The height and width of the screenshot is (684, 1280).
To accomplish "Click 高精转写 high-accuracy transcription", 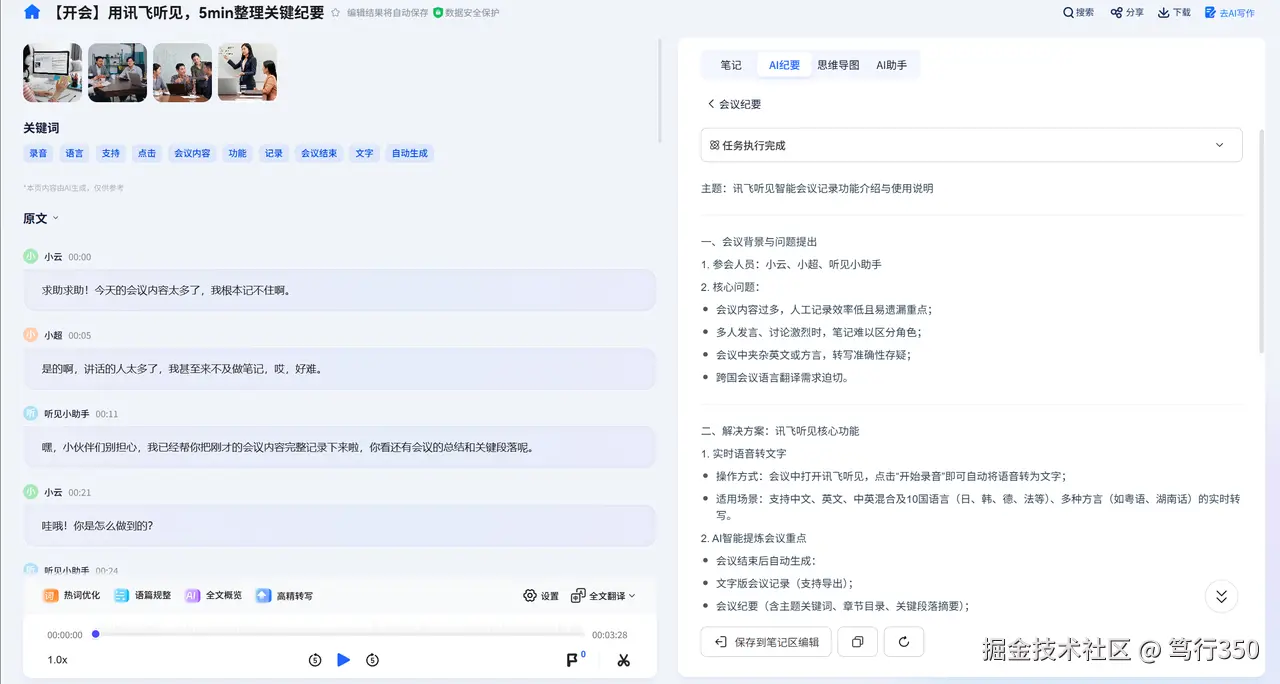I will pyautogui.click(x=285, y=595).
